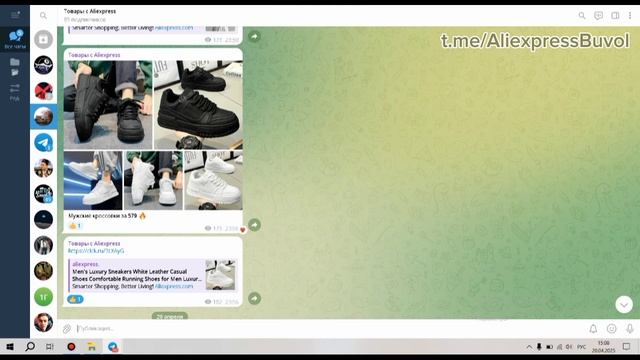
Task: Search inside the channel via header magnifier
Action: tap(582, 16)
